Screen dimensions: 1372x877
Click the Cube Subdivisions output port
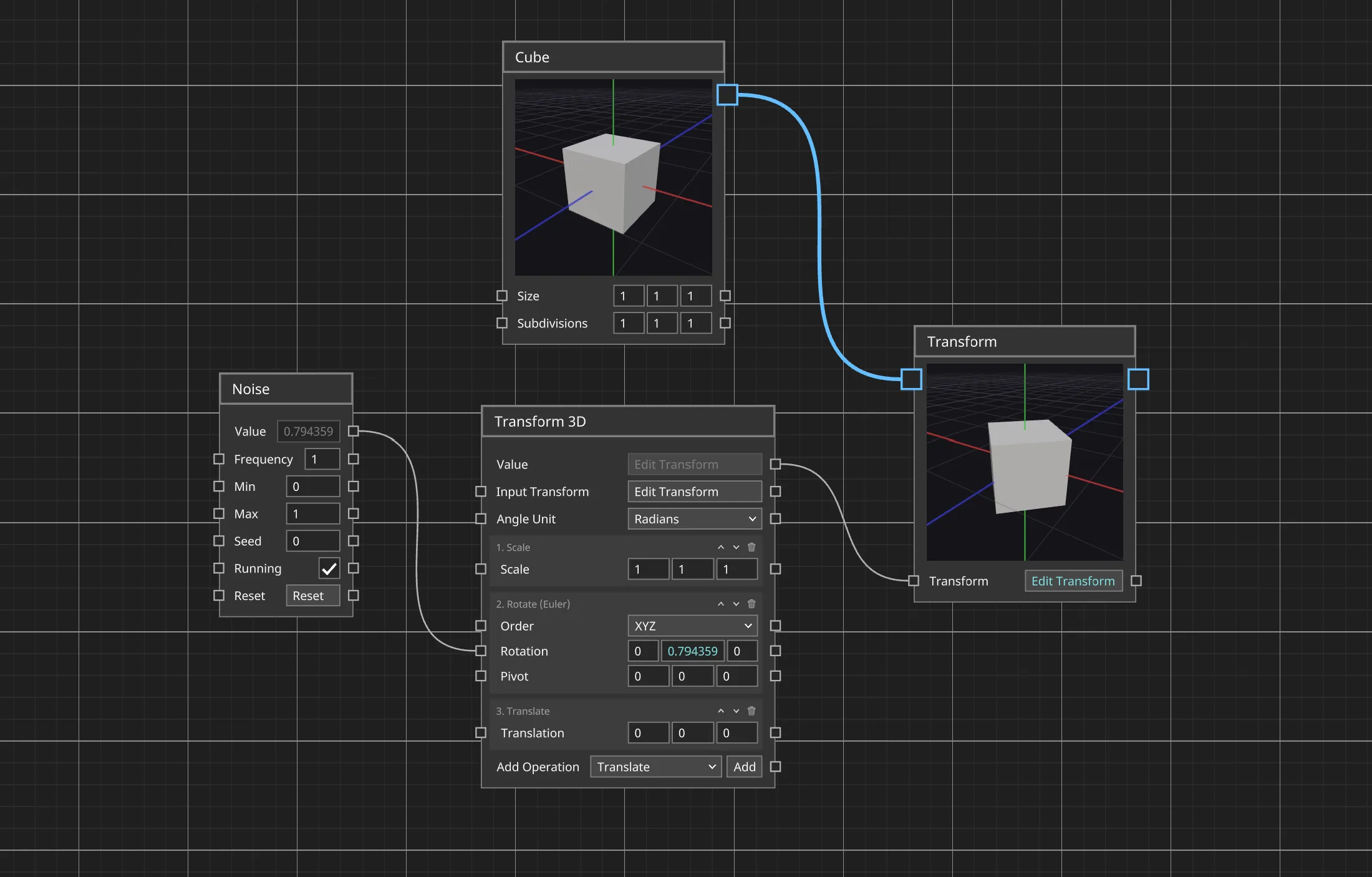click(725, 323)
